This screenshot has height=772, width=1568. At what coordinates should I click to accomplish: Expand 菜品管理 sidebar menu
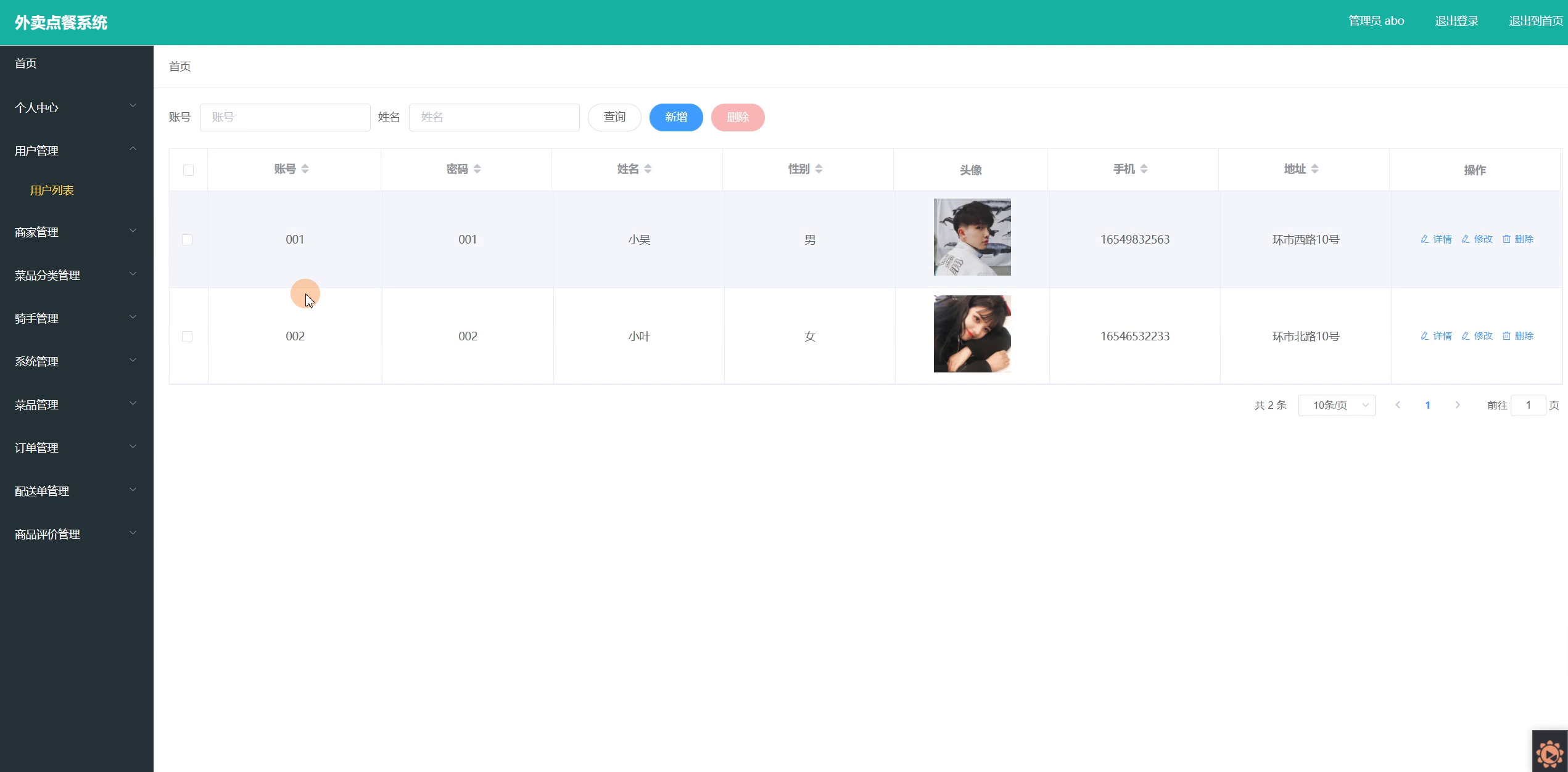(x=76, y=404)
